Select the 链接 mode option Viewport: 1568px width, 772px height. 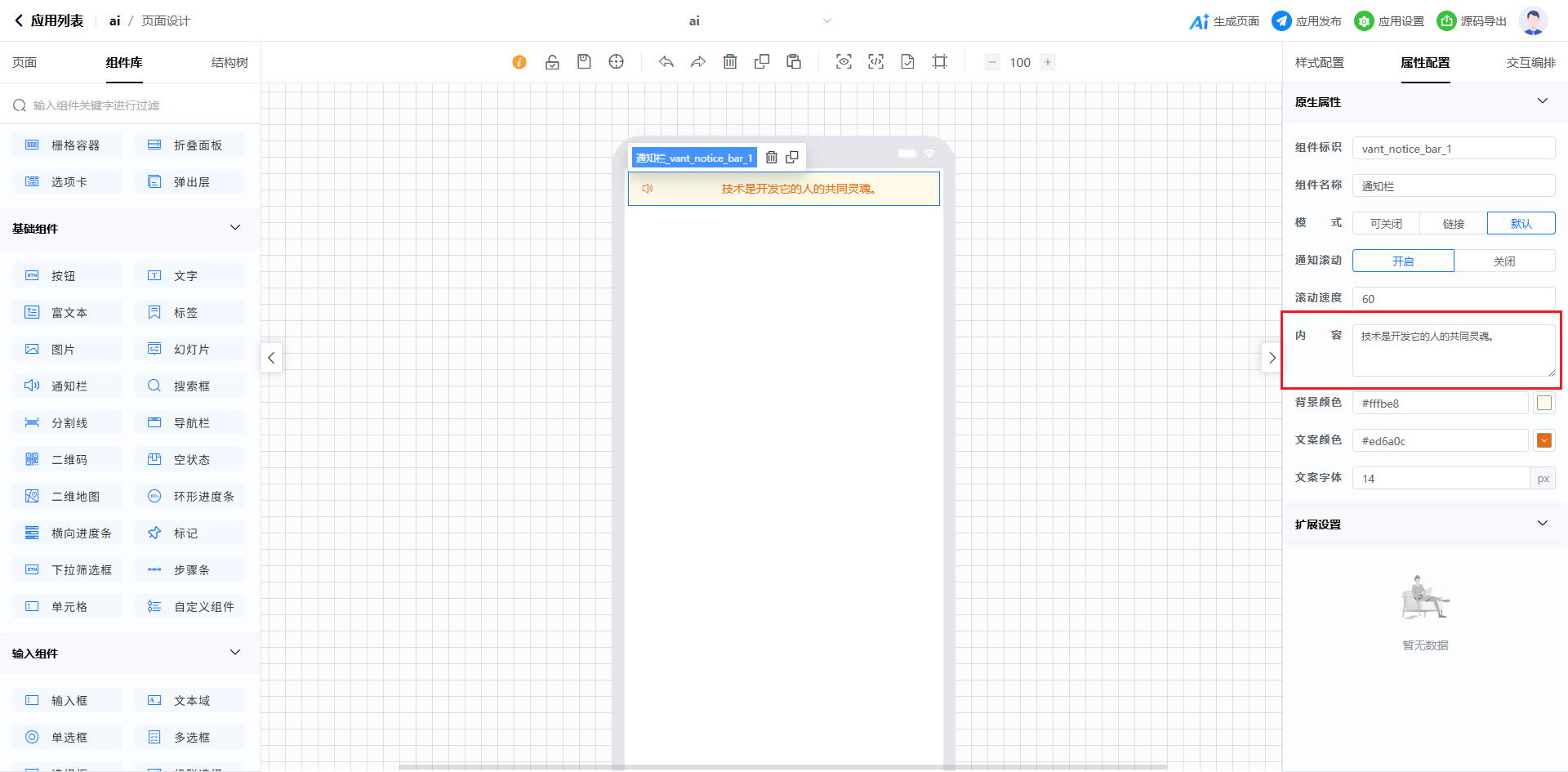tap(1453, 223)
